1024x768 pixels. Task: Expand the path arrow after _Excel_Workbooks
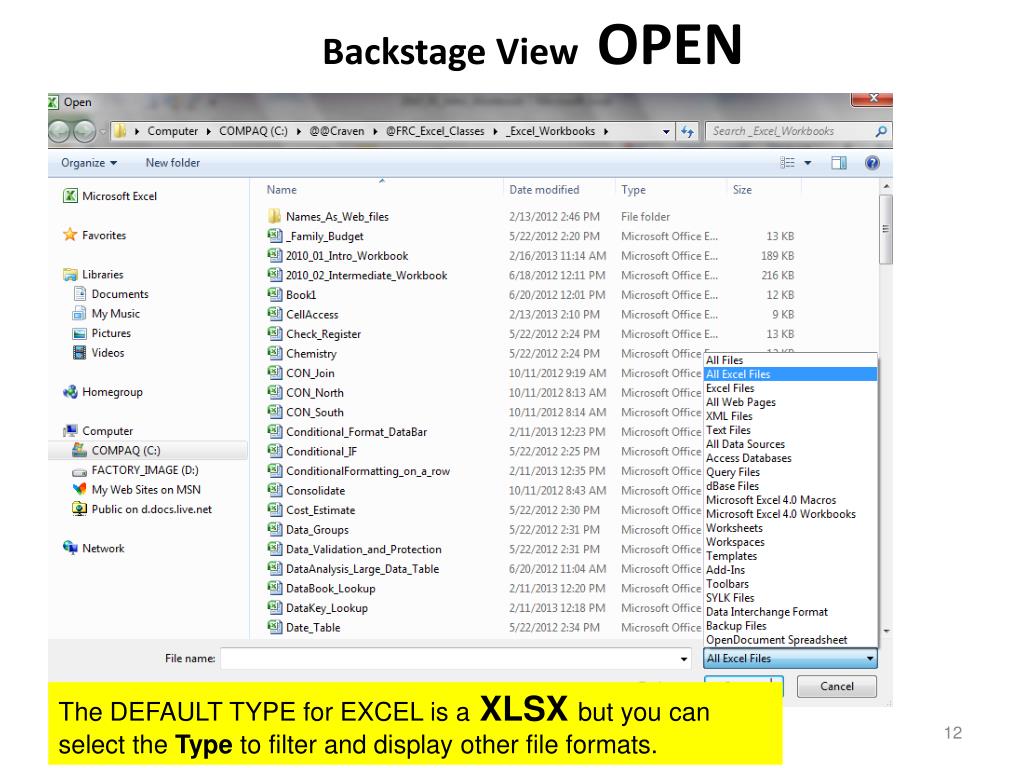click(606, 131)
